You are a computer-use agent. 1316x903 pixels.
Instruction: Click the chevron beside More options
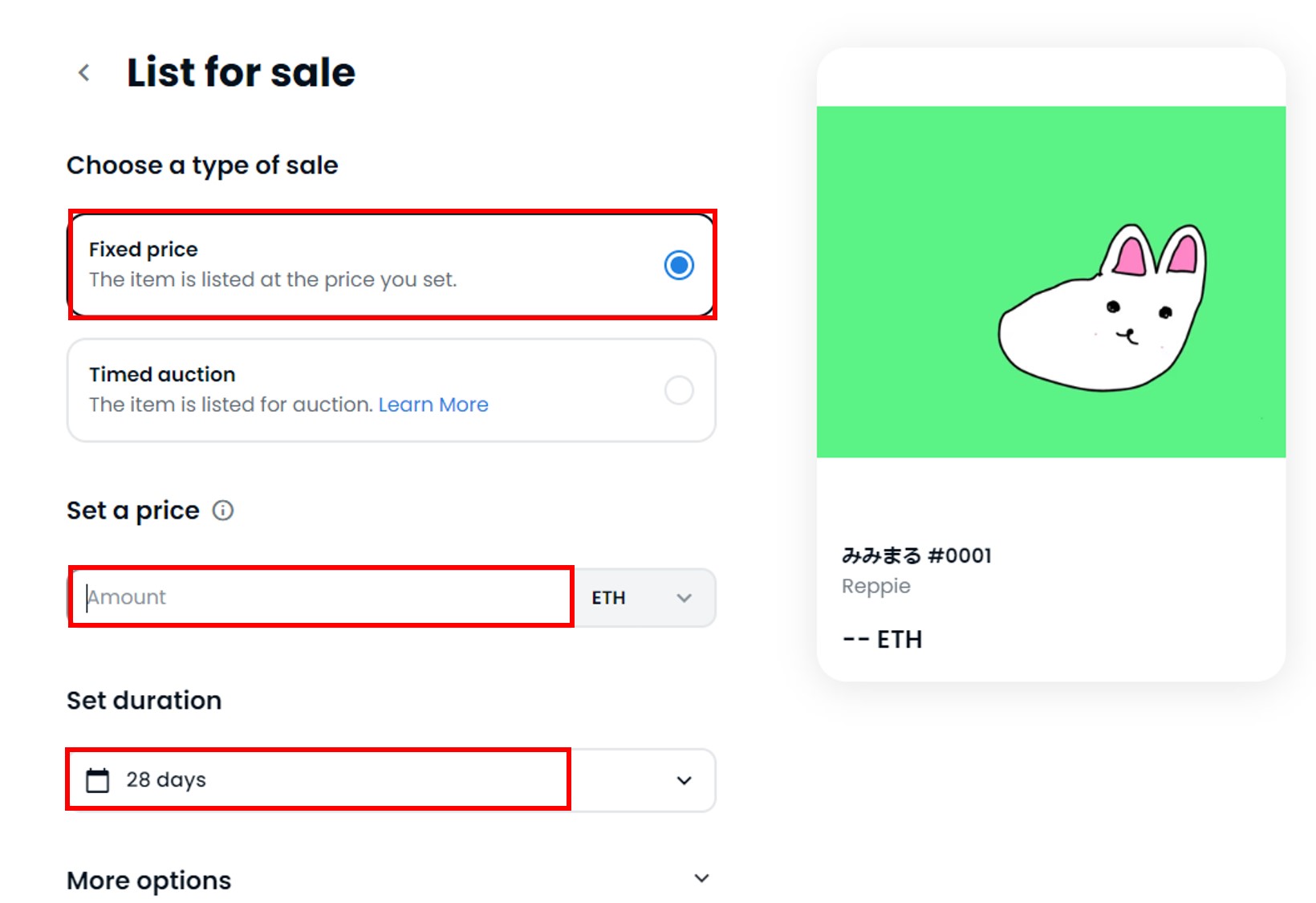pyautogui.click(x=700, y=878)
